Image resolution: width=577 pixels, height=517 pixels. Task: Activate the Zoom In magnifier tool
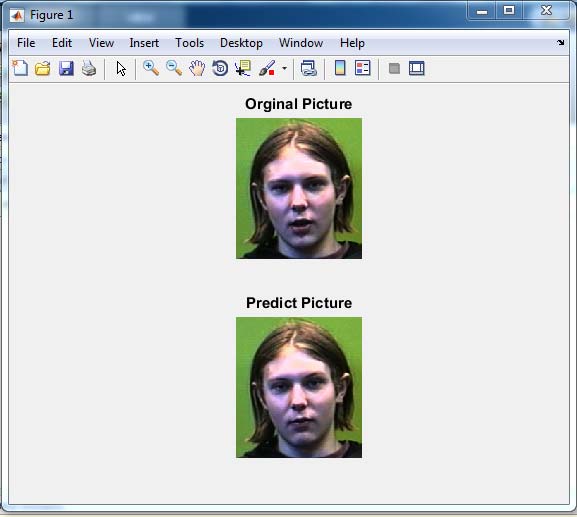click(151, 68)
